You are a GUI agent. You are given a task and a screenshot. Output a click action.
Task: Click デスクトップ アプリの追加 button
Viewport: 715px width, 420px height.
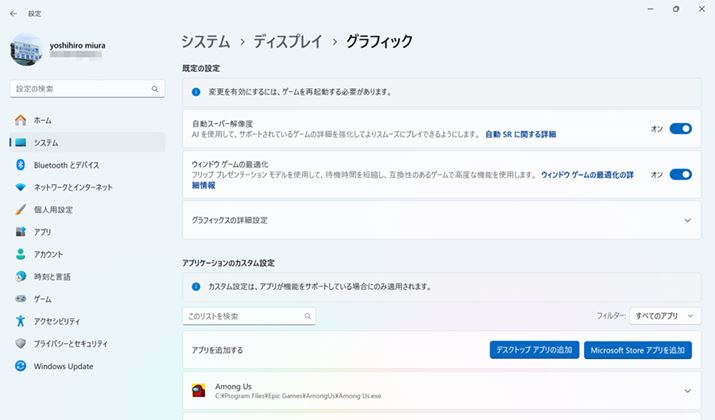point(535,350)
